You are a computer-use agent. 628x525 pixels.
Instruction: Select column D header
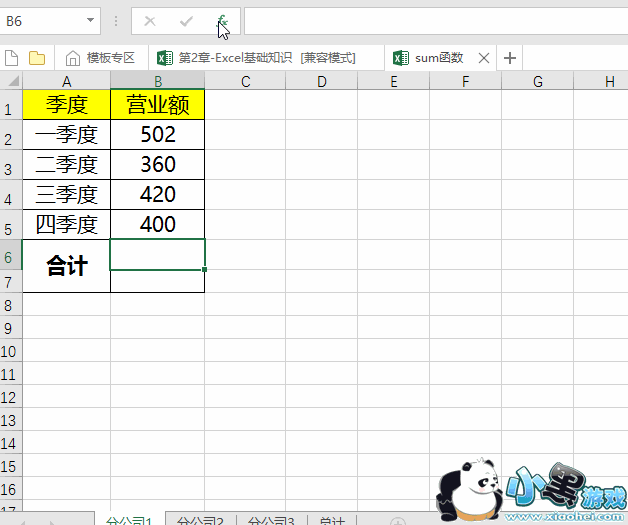pos(322,82)
